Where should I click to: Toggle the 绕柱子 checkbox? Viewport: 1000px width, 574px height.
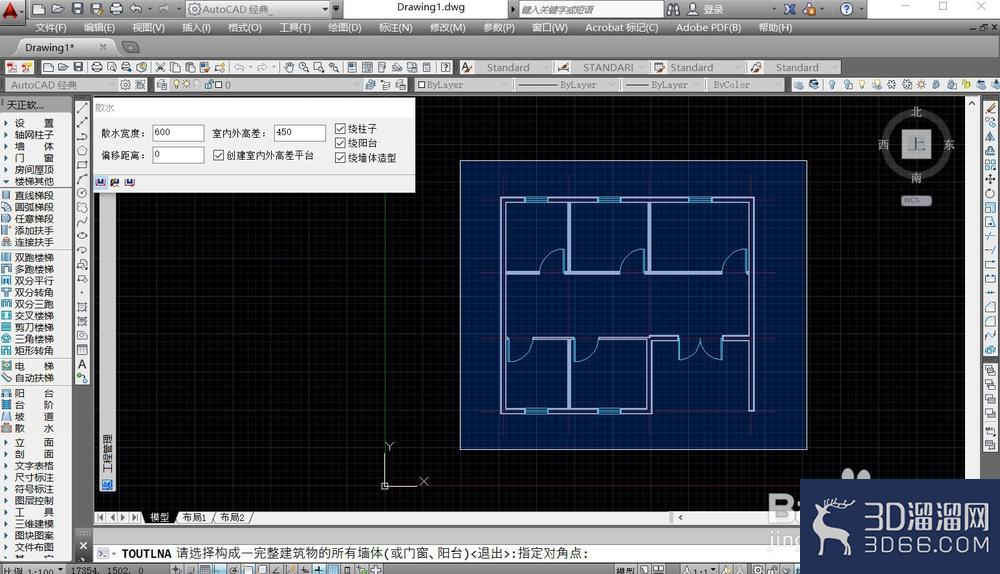pyautogui.click(x=340, y=128)
